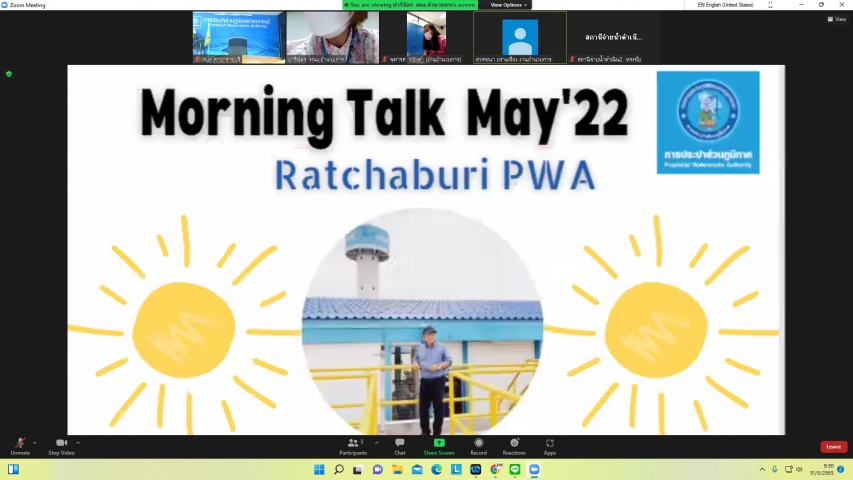Select the PWA building participant thumbnail
This screenshot has width=853, height=480.
coord(239,37)
